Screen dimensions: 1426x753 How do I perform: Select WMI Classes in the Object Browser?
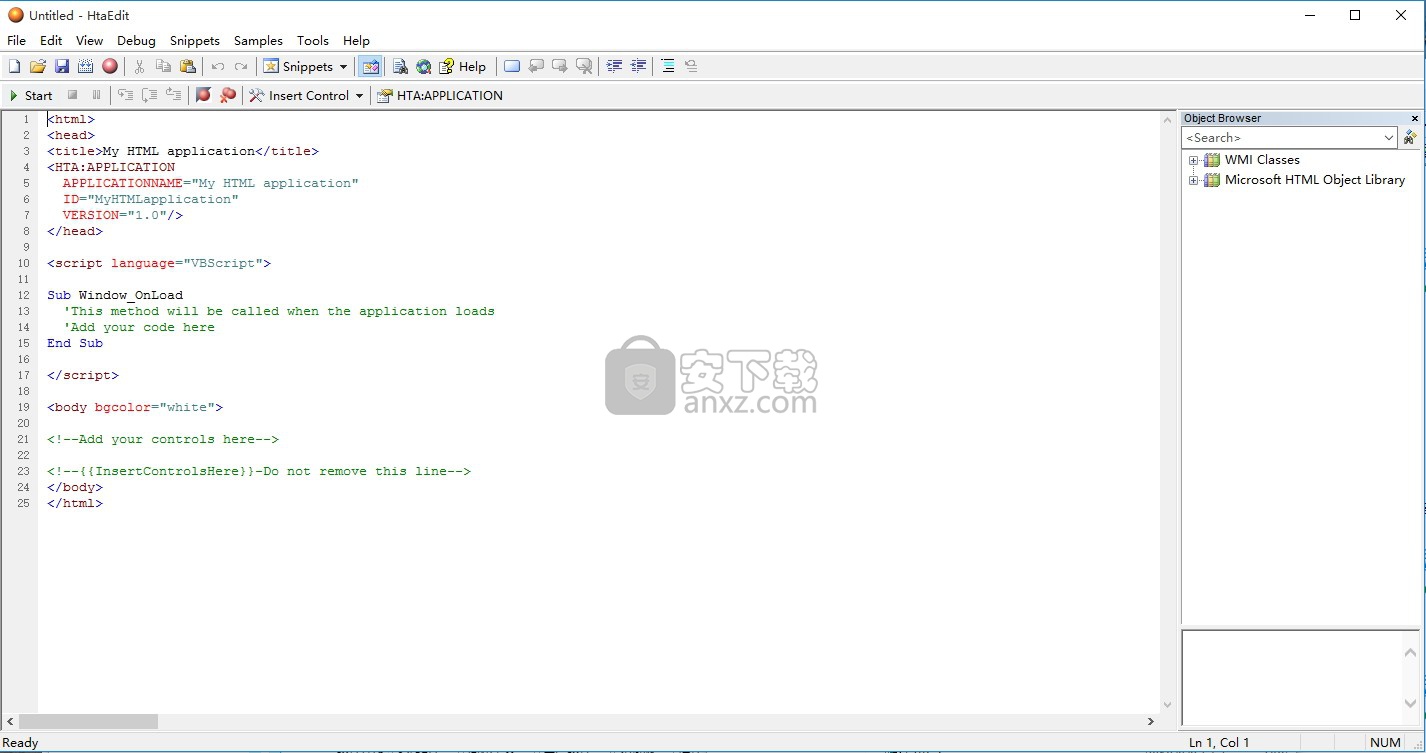point(1262,160)
